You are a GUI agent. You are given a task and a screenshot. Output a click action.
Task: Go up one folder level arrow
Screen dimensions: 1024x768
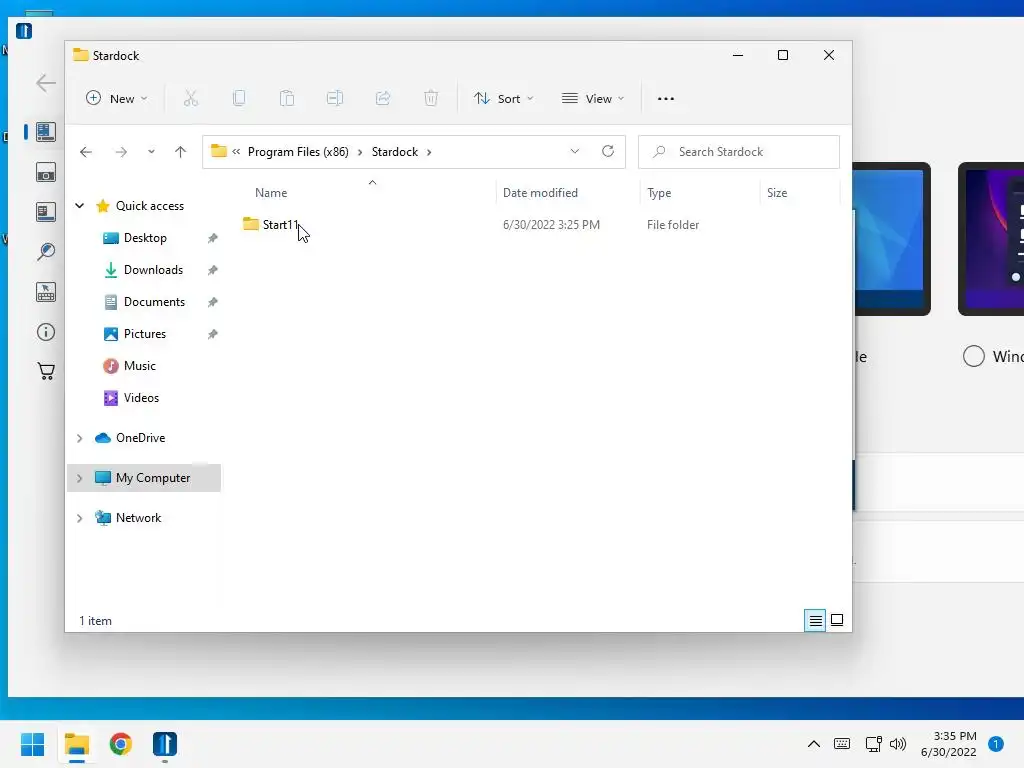[180, 152]
